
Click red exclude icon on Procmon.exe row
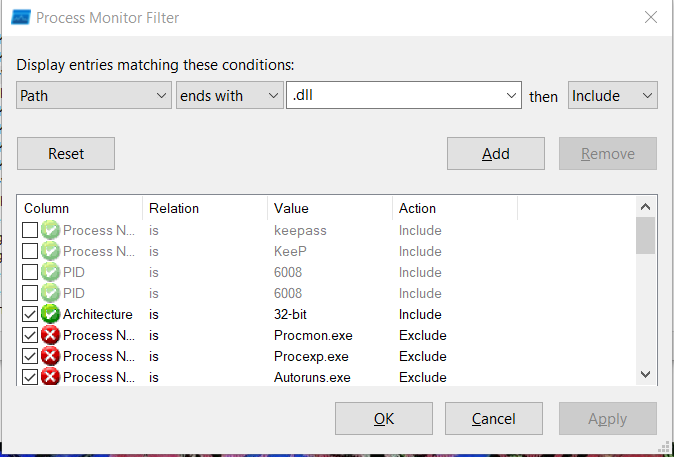51,335
